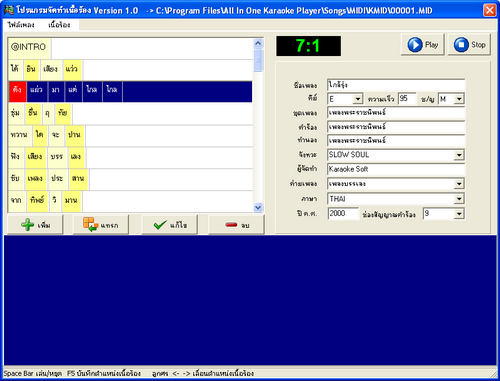Select the ปาน syllable cell
This screenshot has height=381, width=500.
74,135
